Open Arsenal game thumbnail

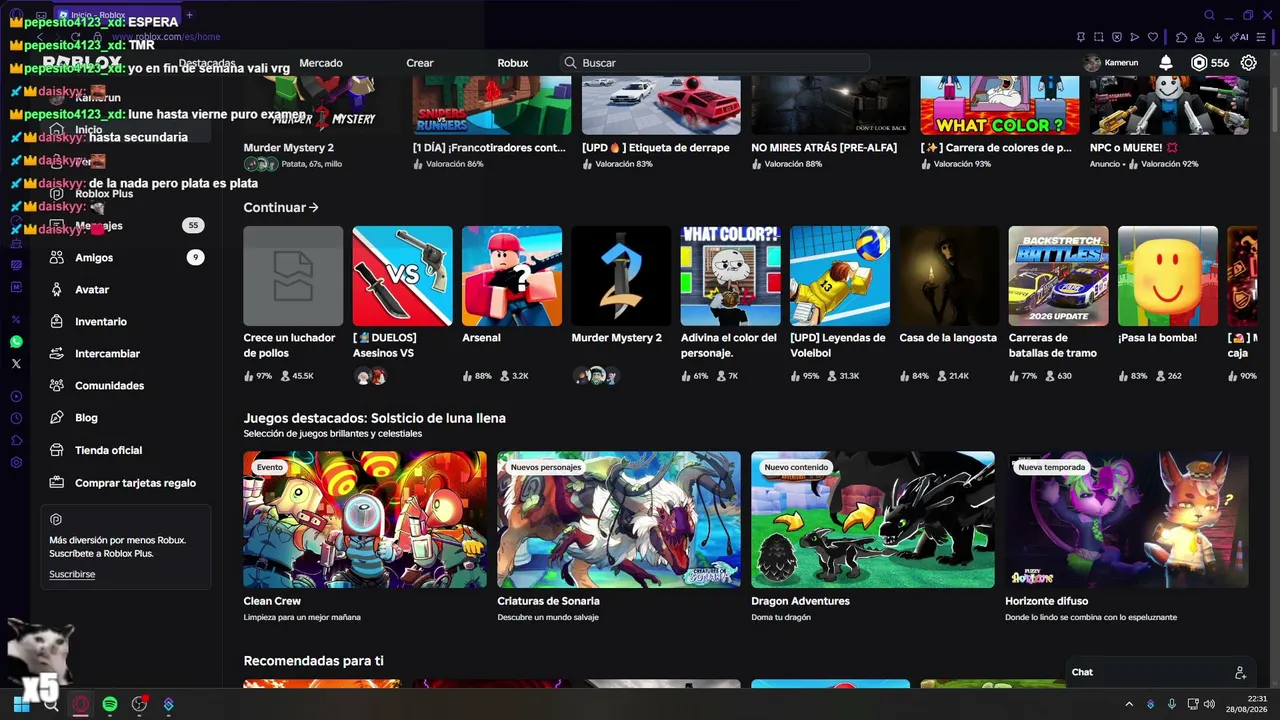coord(512,276)
